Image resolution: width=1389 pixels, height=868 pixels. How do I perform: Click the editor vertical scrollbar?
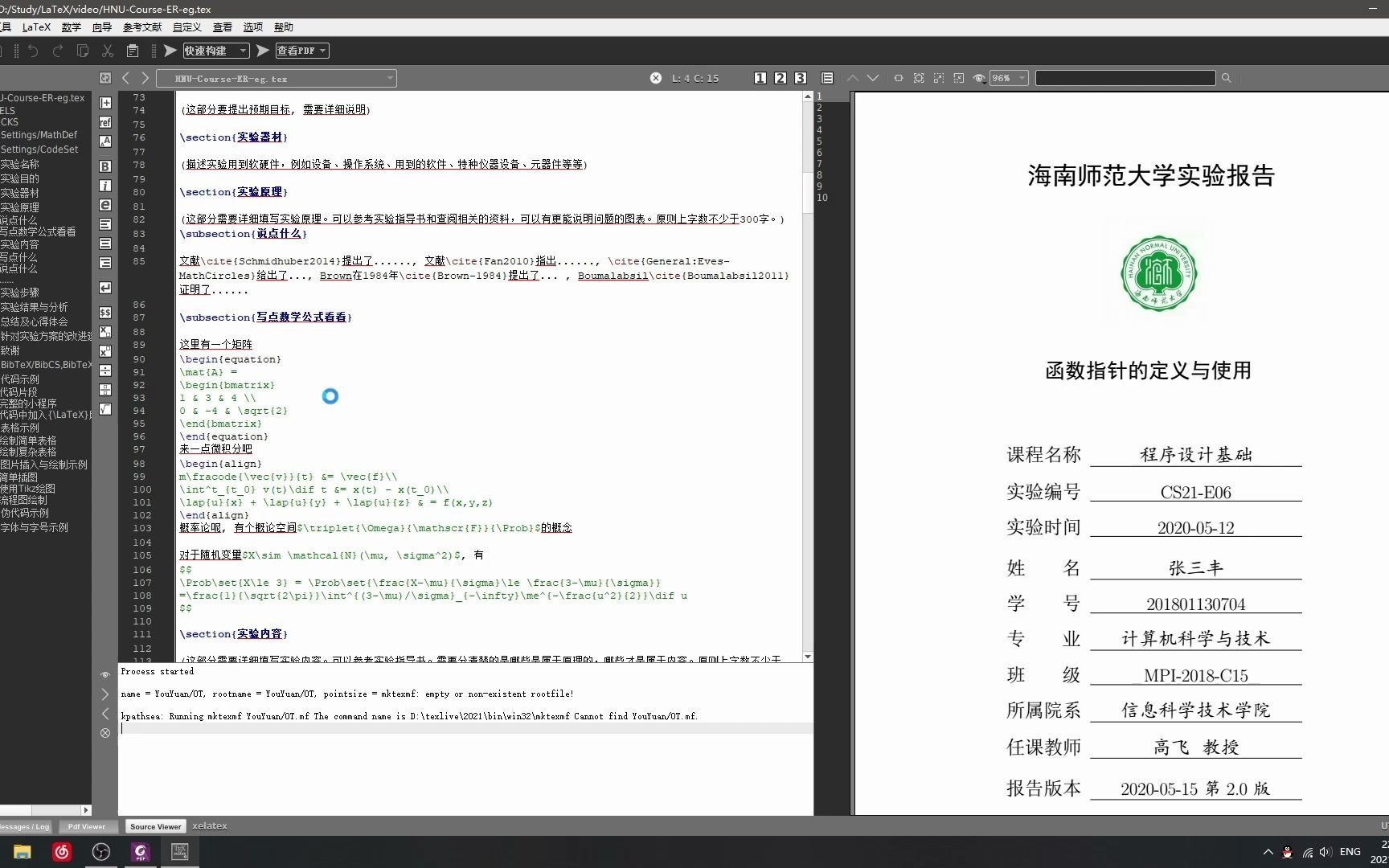point(808,378)
